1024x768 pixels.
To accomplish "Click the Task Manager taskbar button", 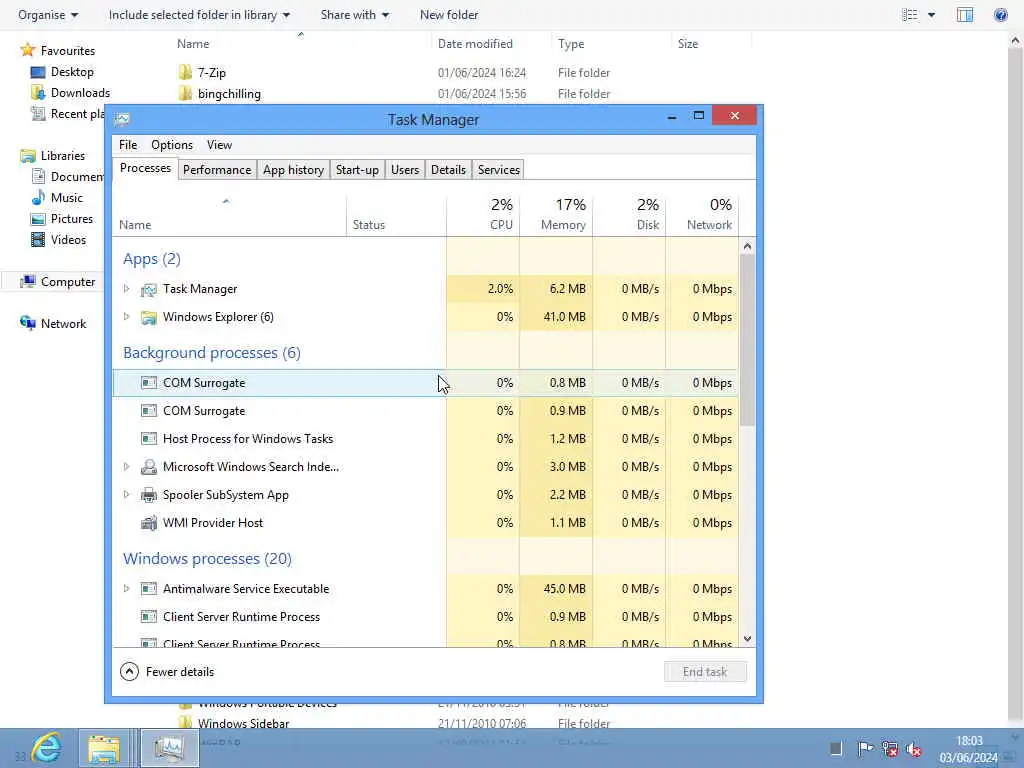I will 169,748.
